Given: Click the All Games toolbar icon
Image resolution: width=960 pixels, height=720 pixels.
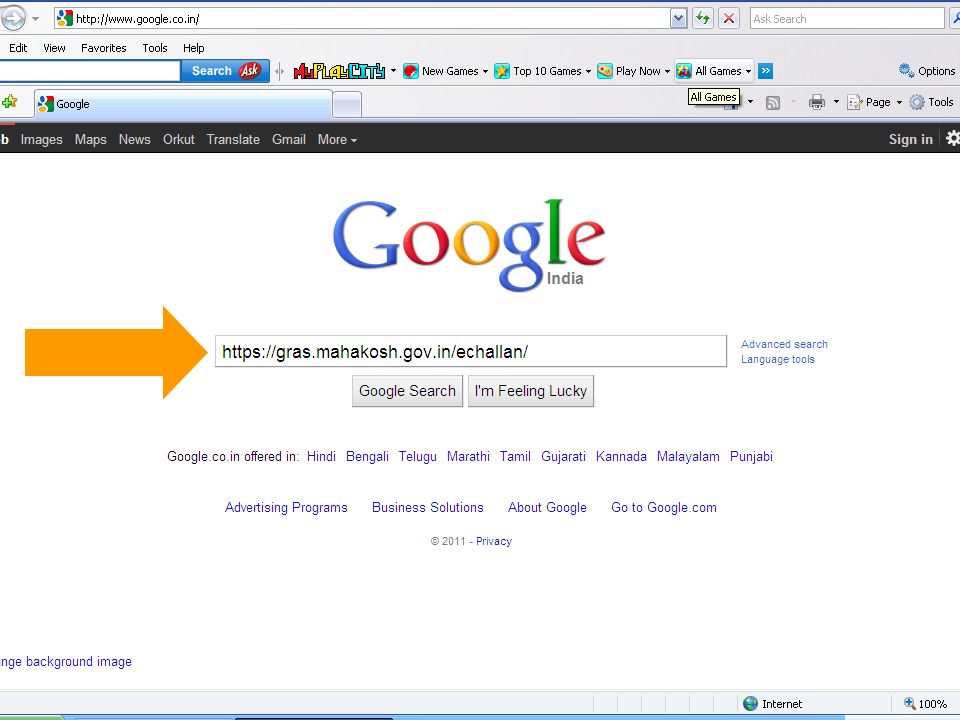Looking at the screenshot, I should coord(684,71).
